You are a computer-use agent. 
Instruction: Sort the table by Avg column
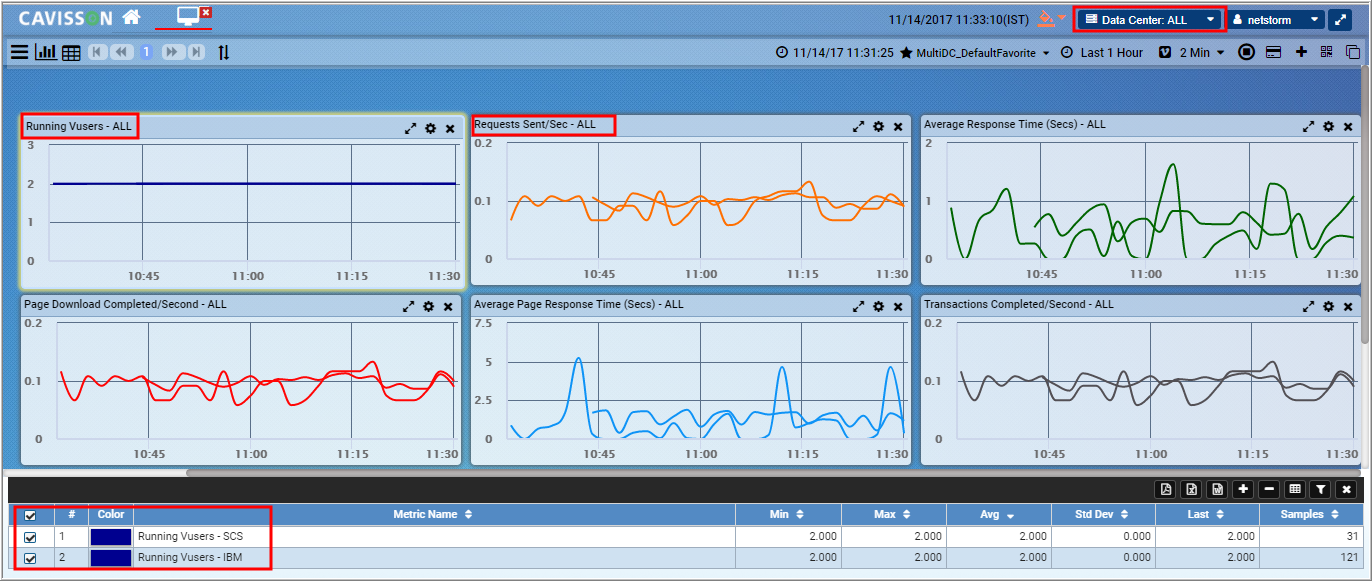(x=999, y=515)
